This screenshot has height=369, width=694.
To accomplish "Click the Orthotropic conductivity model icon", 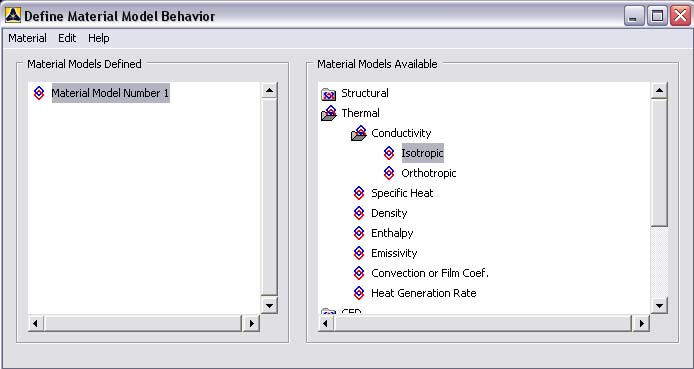I will click(389, 173).
